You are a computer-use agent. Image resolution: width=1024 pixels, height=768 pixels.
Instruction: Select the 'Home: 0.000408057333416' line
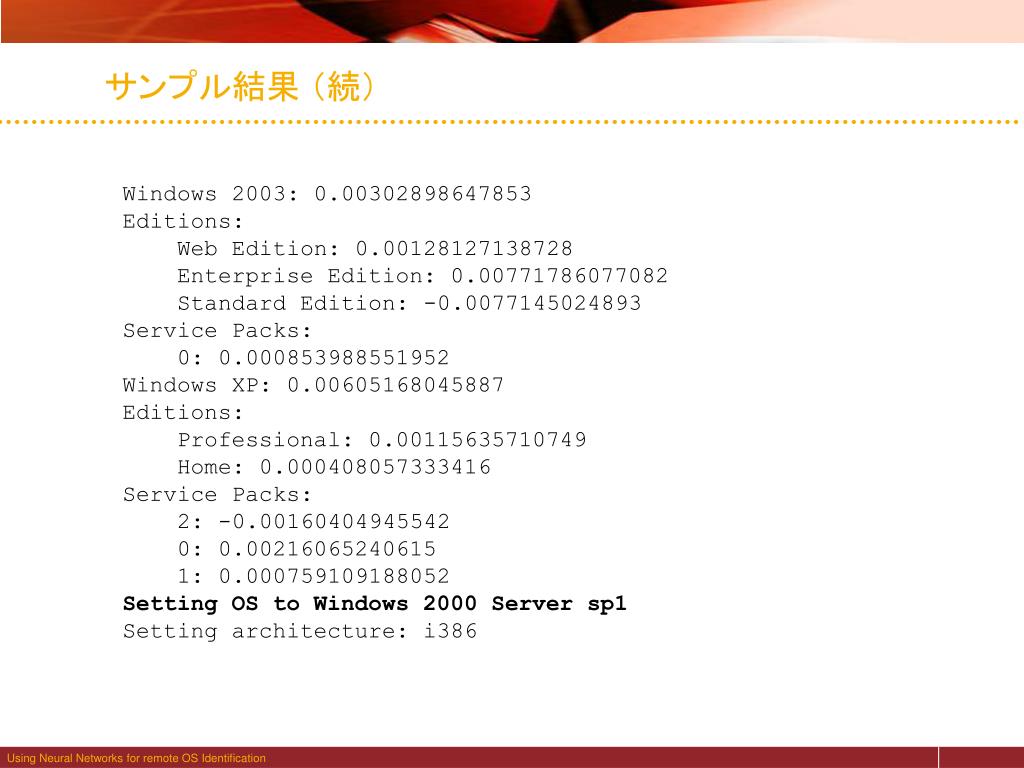coord(334,467)
